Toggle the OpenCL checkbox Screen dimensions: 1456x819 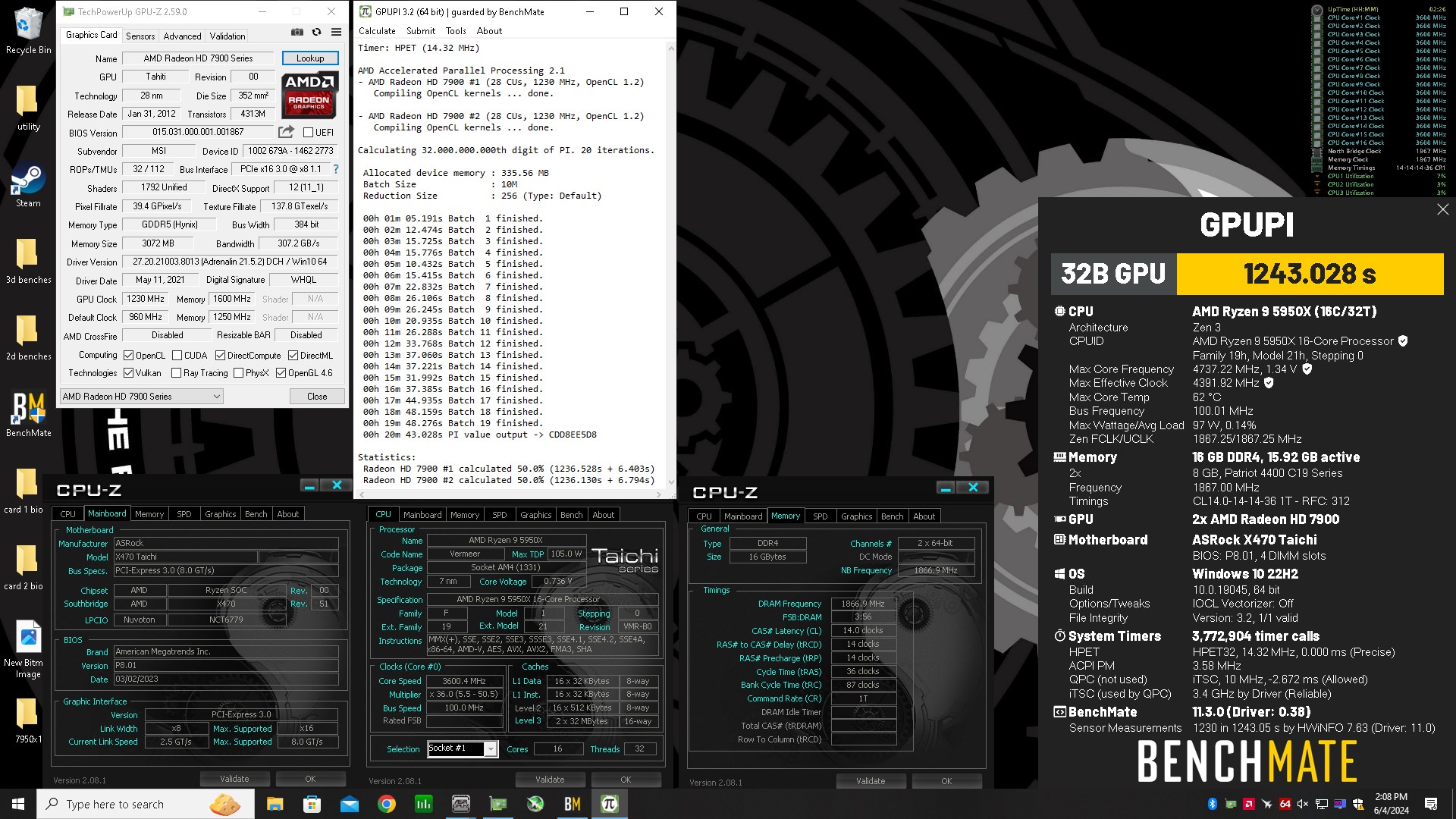click(129, 355)
